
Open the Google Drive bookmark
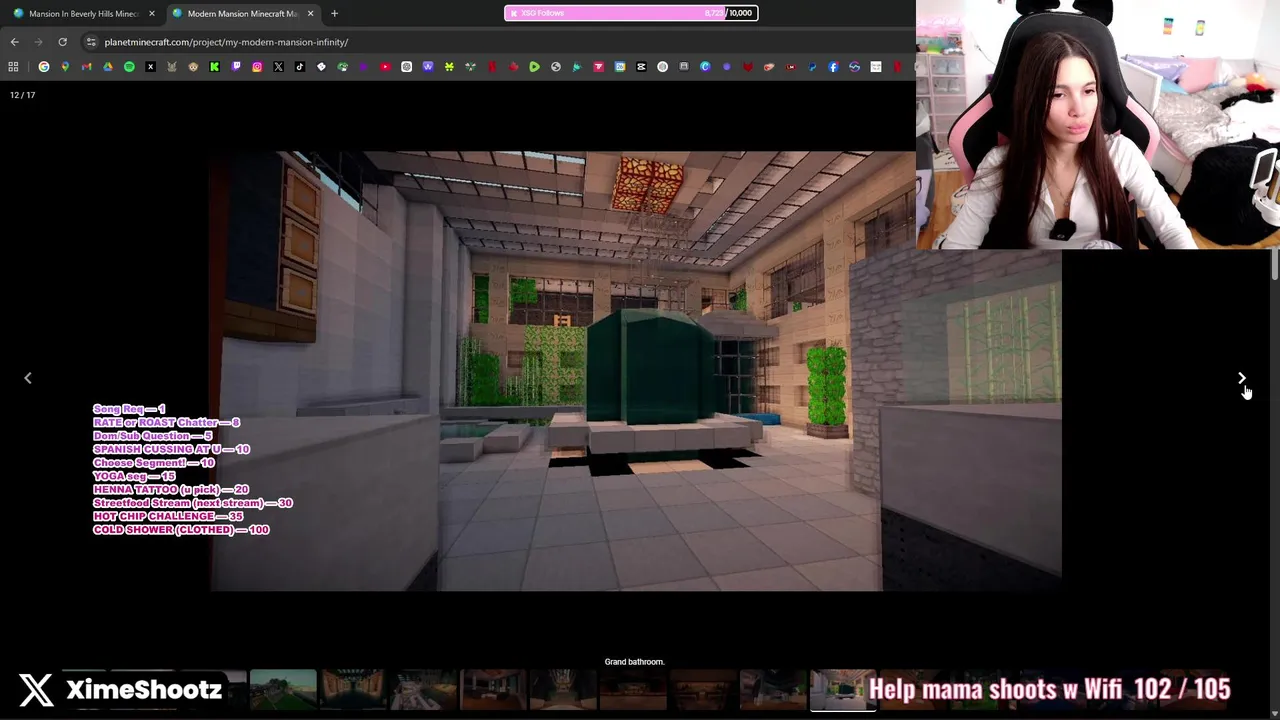tap(108, 67)
